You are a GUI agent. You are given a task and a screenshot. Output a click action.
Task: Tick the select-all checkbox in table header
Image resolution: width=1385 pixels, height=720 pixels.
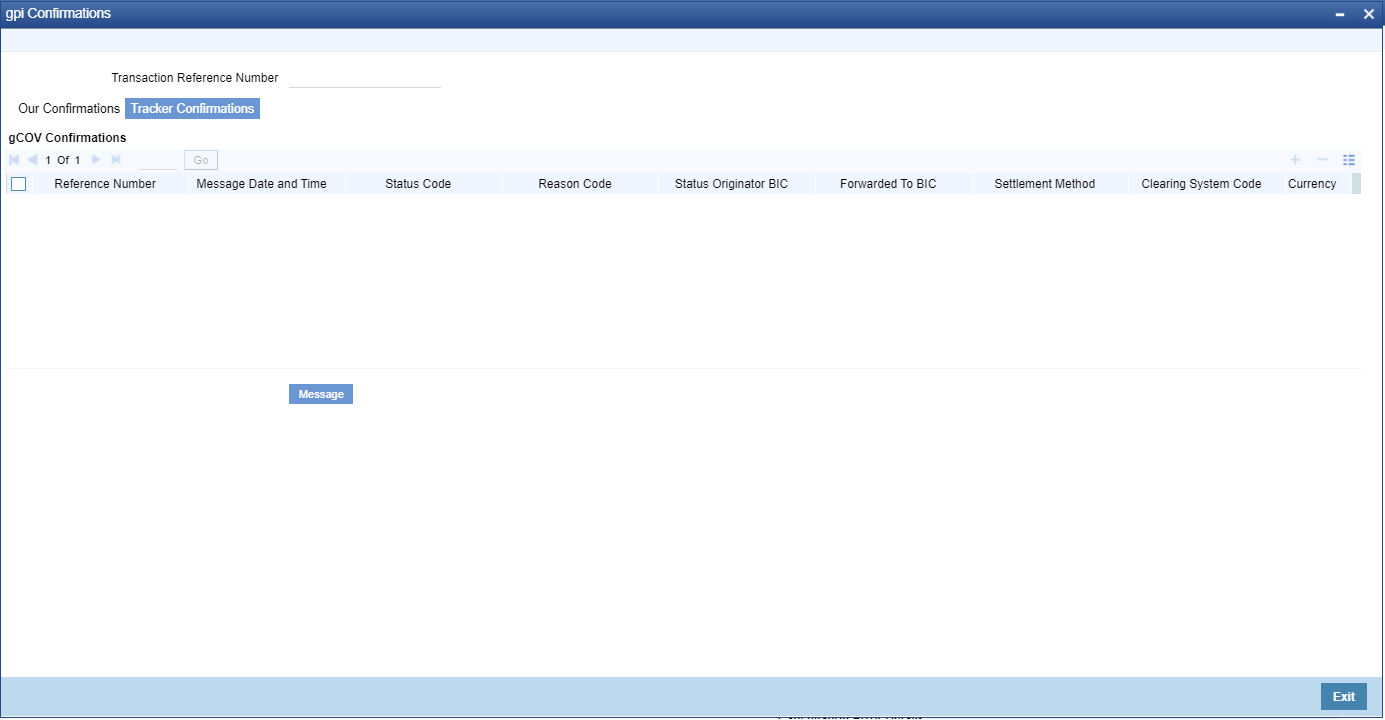pos(18,184)
